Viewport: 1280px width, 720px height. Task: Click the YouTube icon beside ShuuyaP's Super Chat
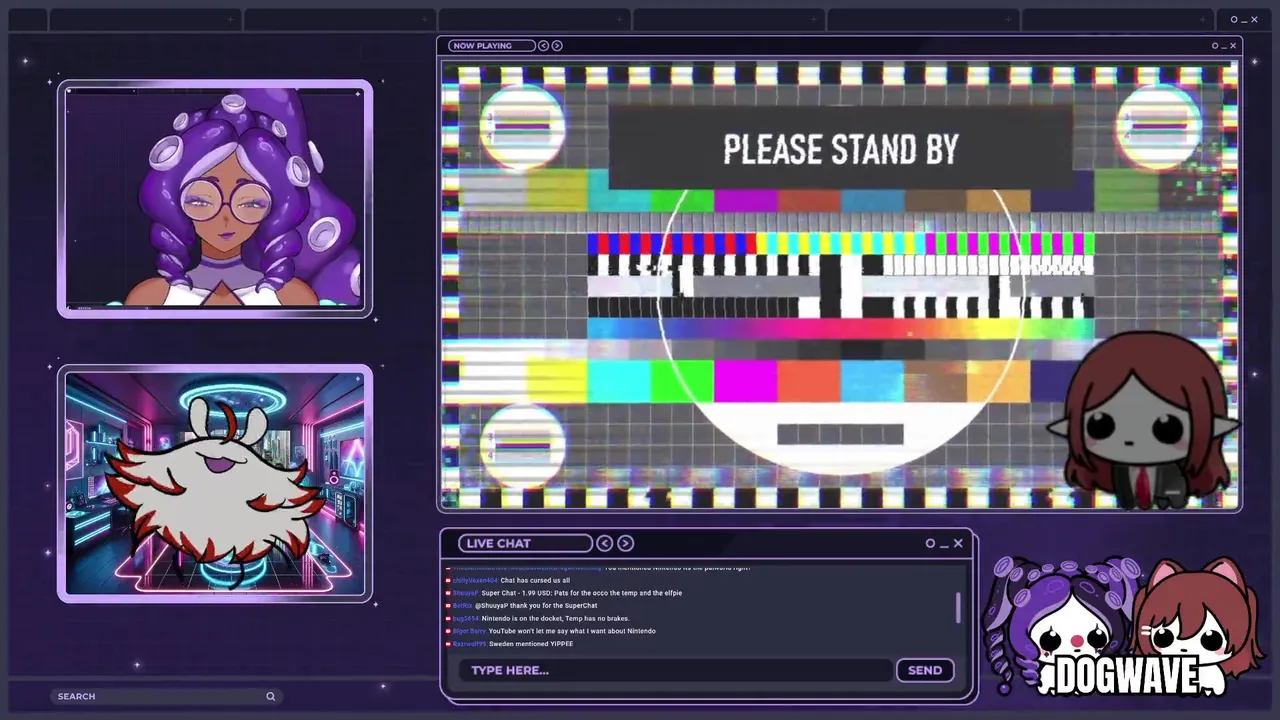coord(449,593)
